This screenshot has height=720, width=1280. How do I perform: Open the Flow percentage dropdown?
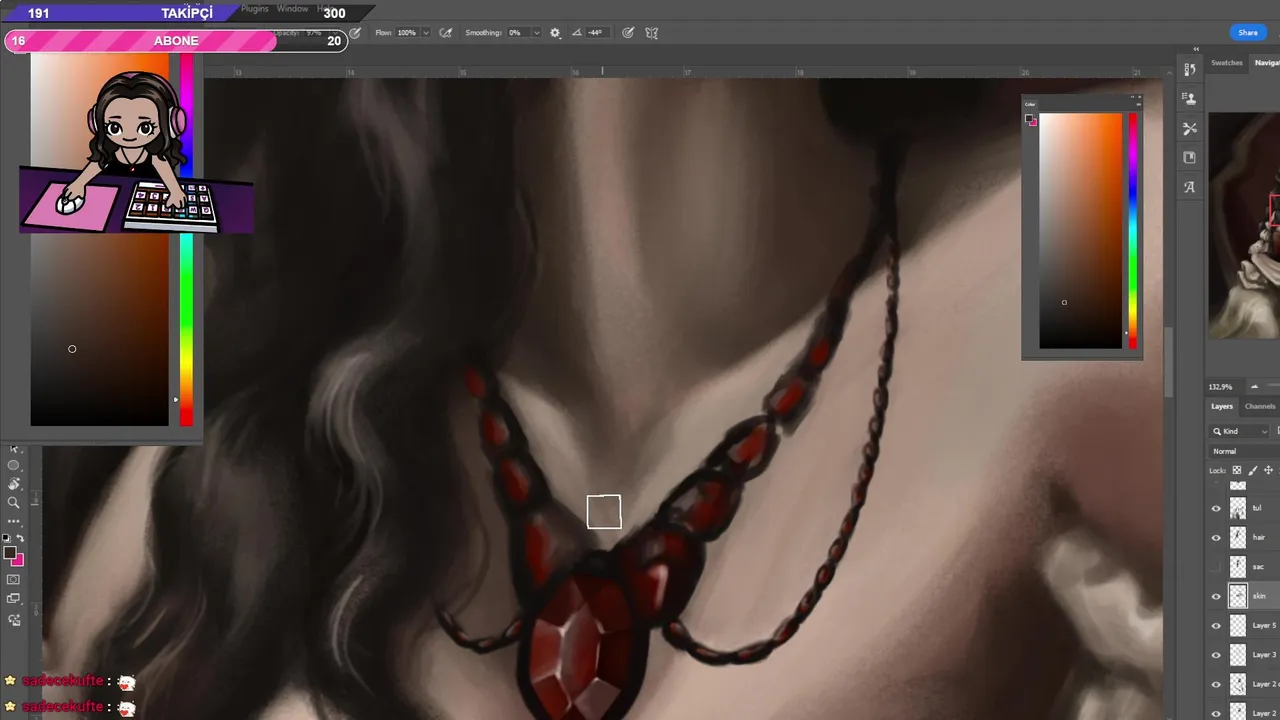(x=426, y=33)
